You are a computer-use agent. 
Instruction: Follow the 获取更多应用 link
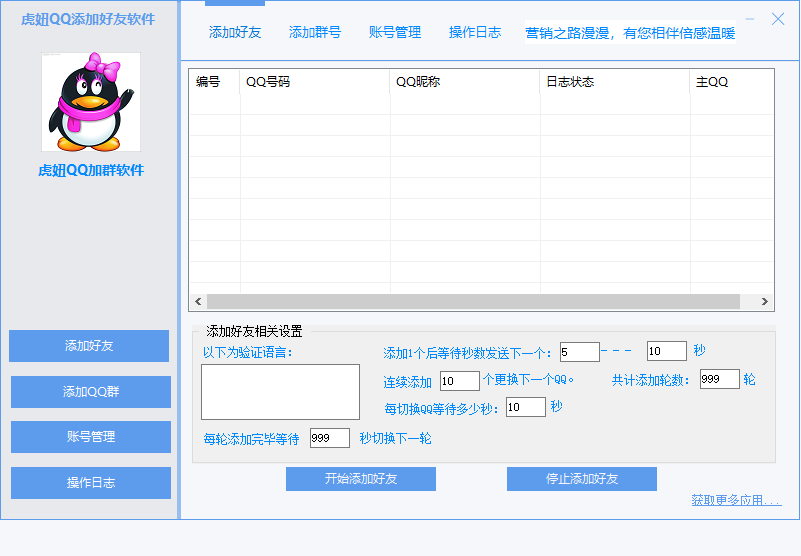736,500
